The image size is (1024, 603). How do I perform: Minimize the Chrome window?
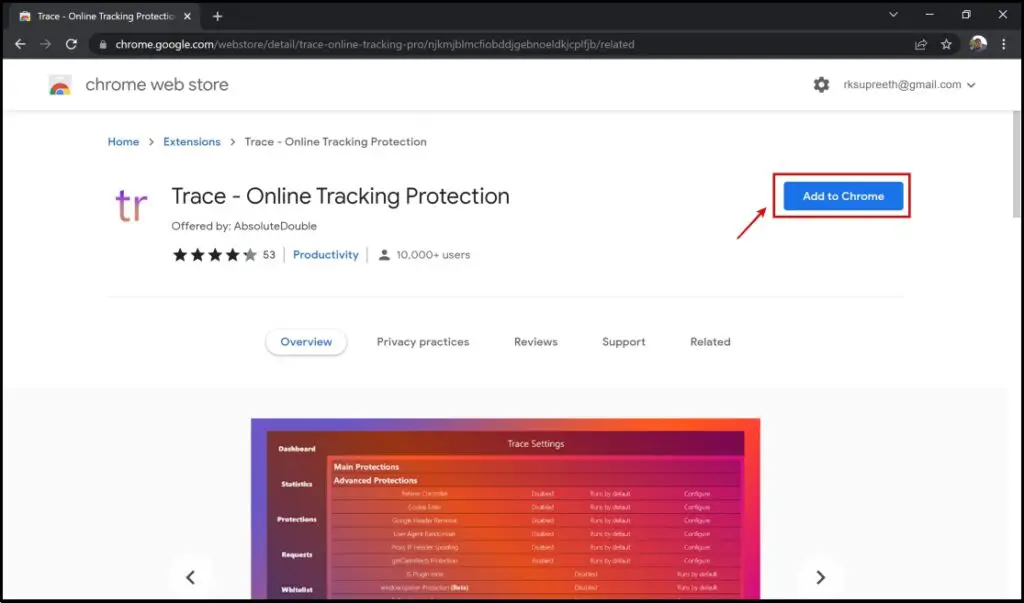click(929, 14)
